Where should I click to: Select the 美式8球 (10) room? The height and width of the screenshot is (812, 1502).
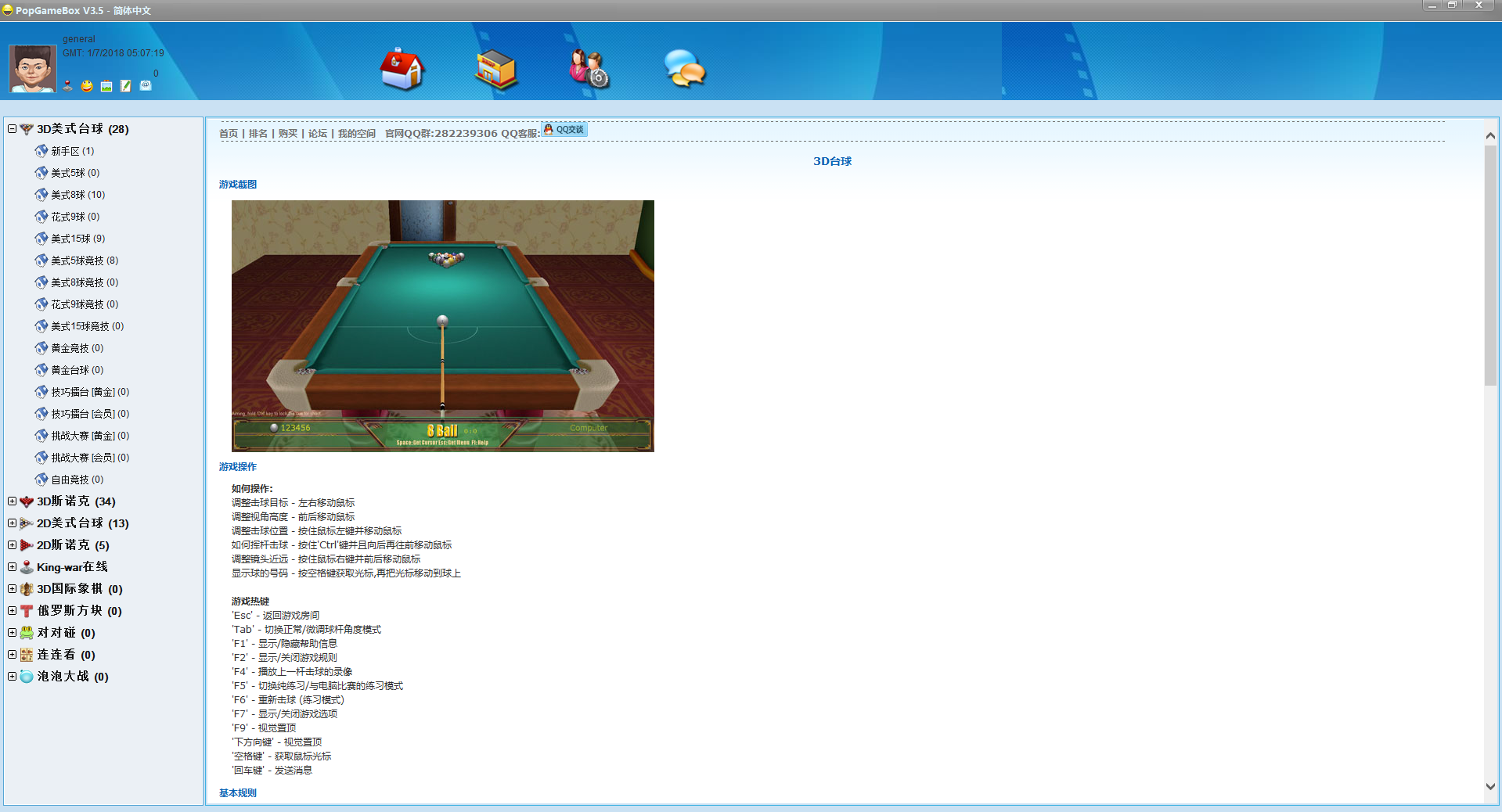[77, 195]
